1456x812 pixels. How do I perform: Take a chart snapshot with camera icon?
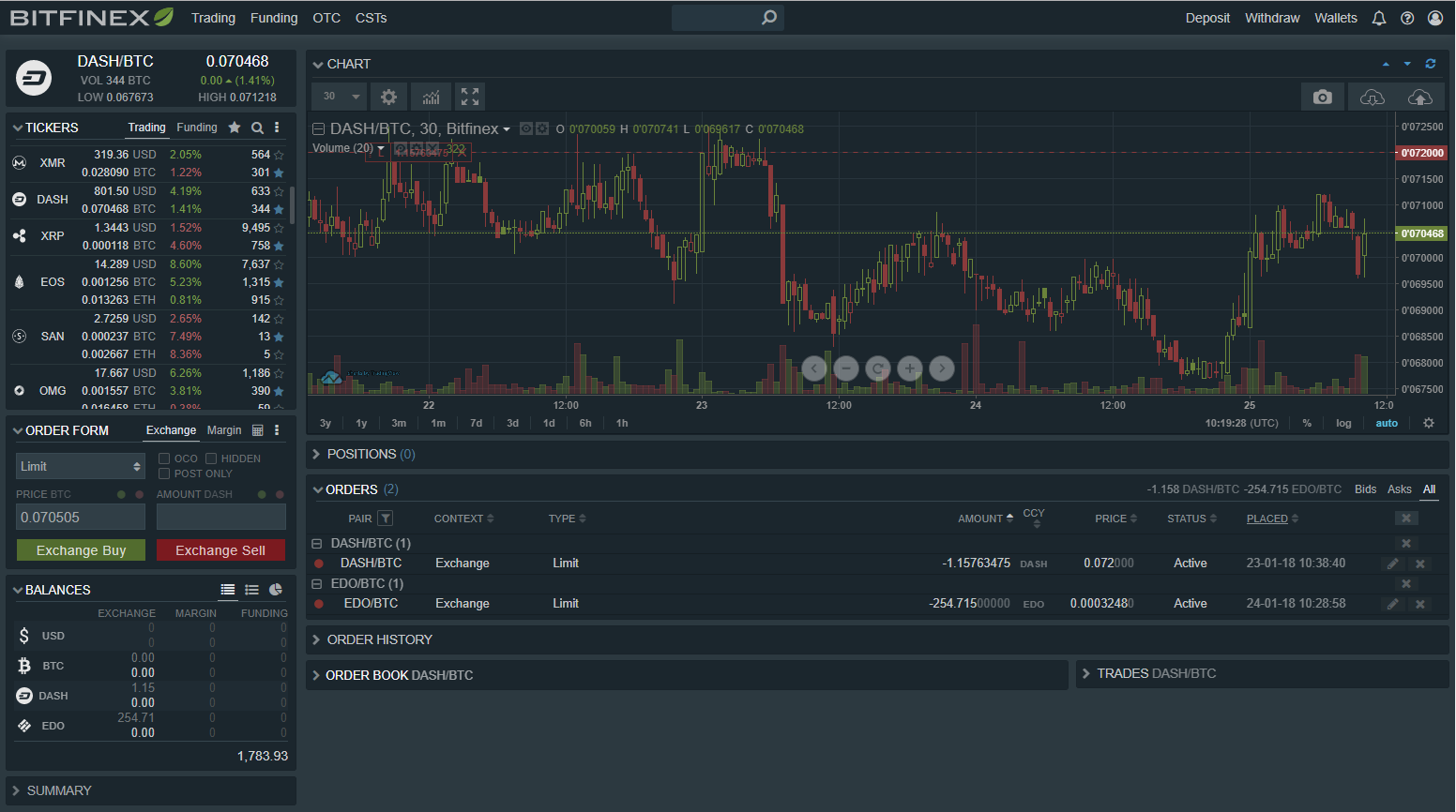pyautogui.click(x=1323, y=97)
